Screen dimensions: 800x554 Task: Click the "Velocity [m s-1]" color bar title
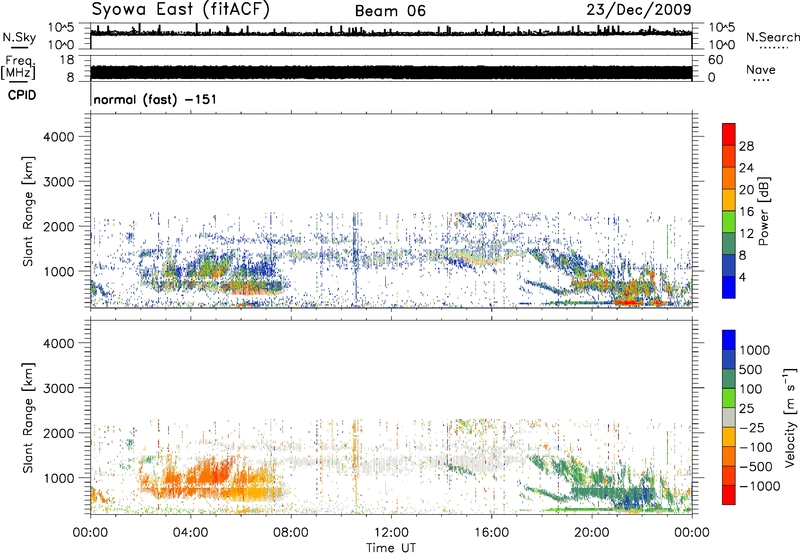click(790, 417)
